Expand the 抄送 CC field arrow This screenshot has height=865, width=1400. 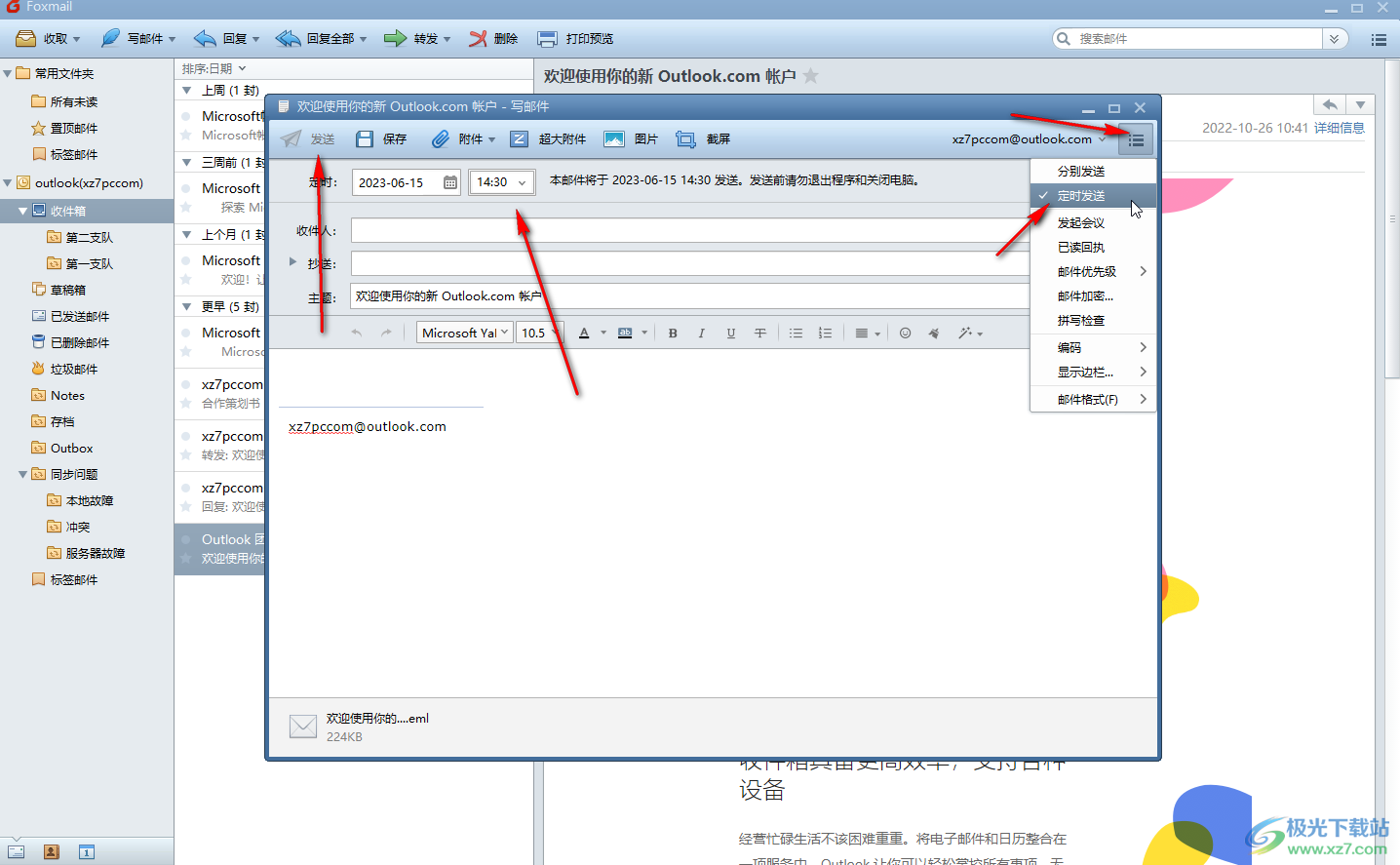pyautogui.click(x=292, y=261)
